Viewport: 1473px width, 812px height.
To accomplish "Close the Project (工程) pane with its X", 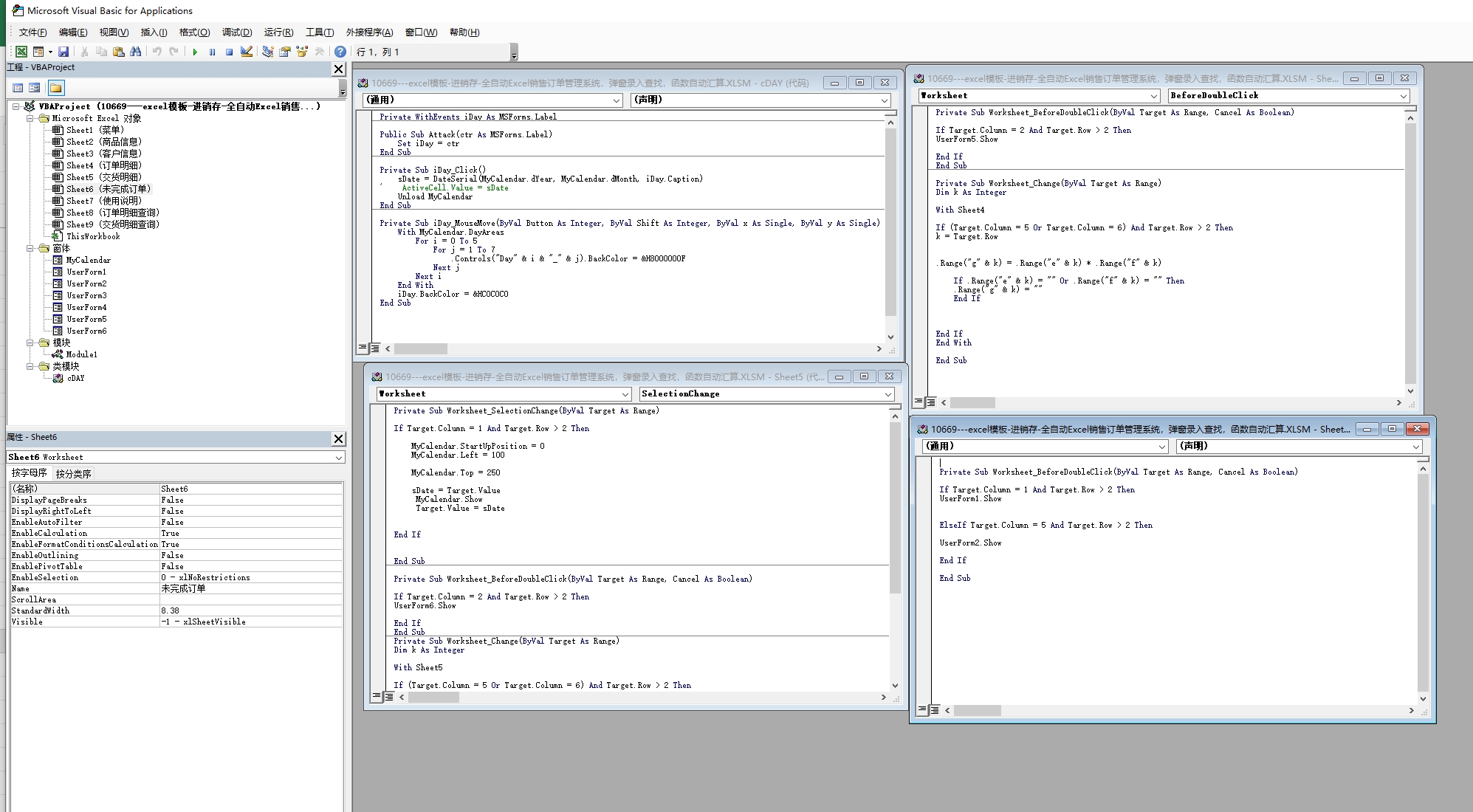I will pos(338,69).
